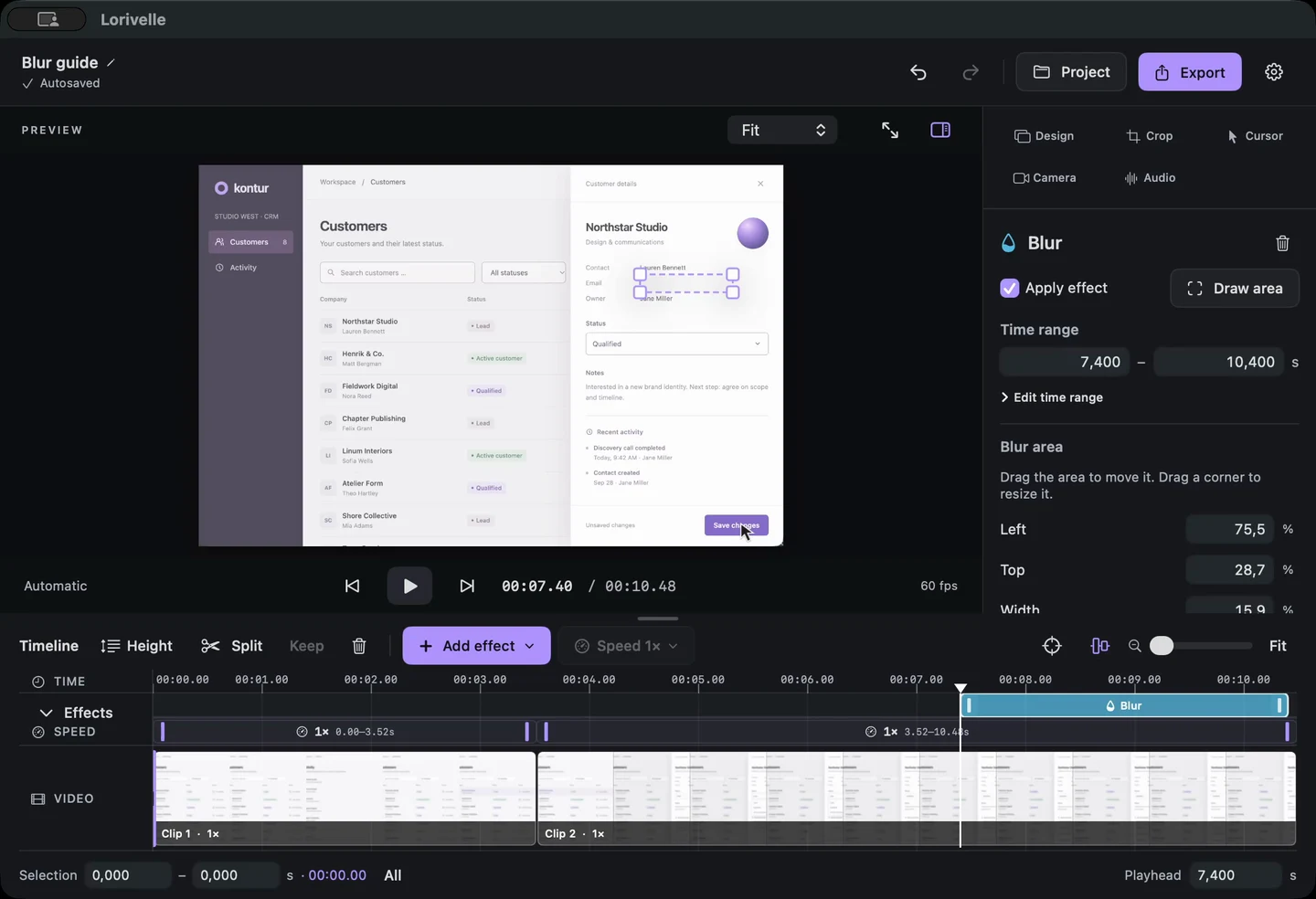The image size is (1316, 899).
Task: Expand the preview to fullscreen
Action: click(x=890, y=131)
